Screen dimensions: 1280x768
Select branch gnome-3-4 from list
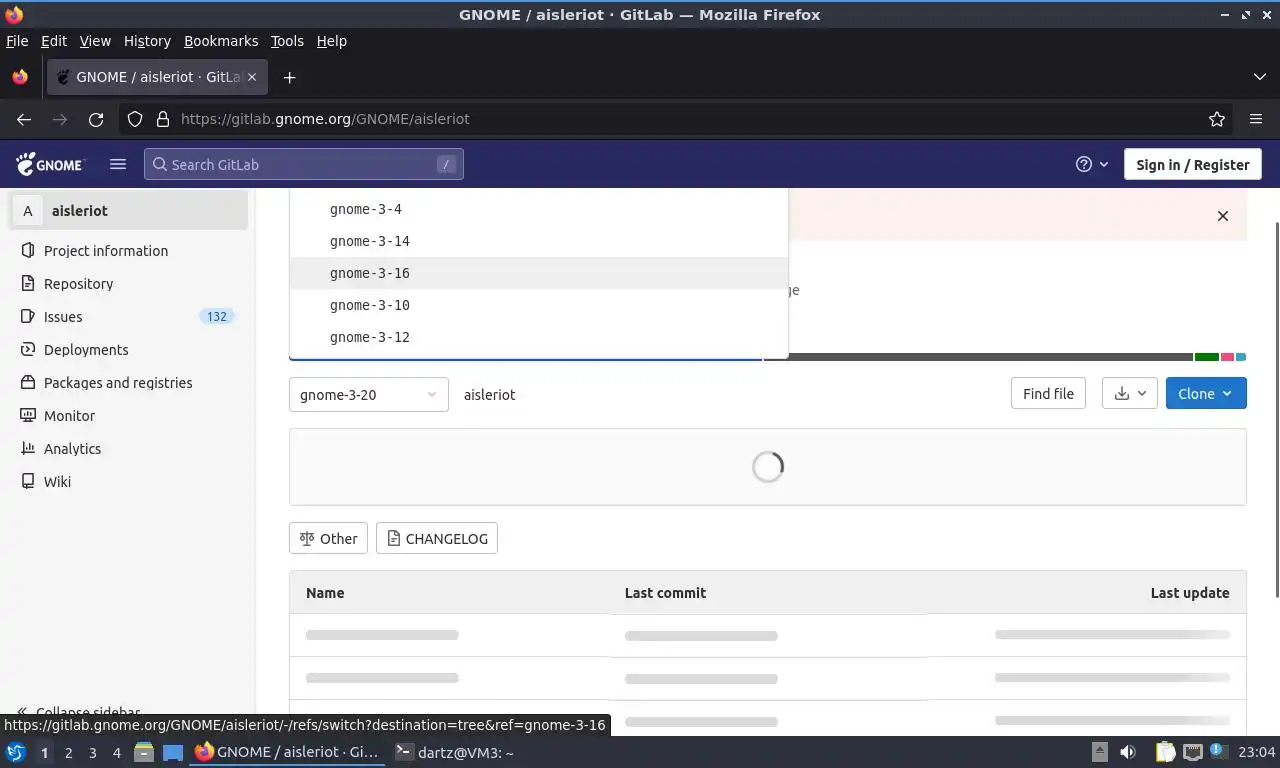tap(538, 209)
